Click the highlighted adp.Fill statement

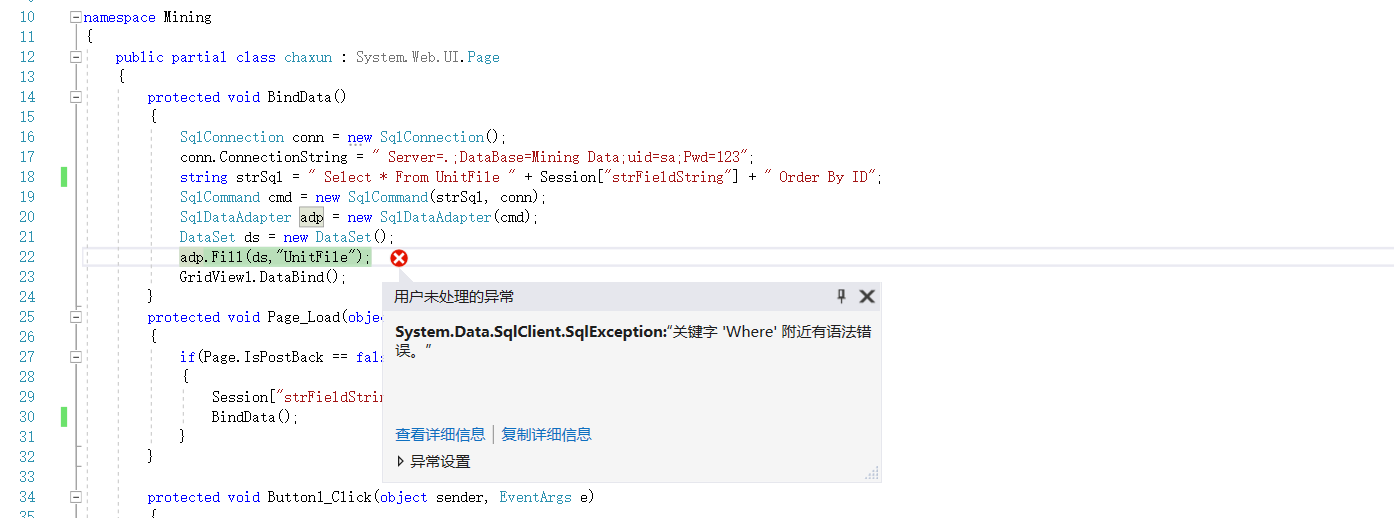point(275,257)
